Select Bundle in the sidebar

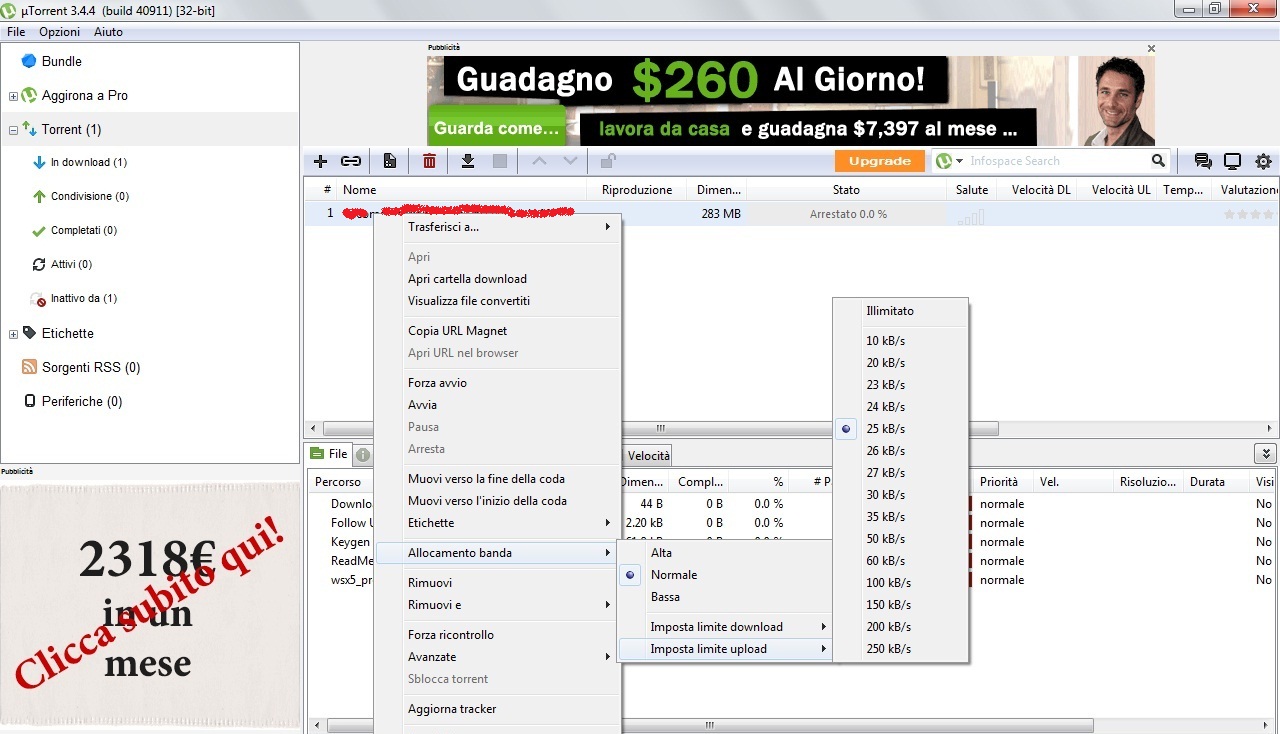(x=61, y=61)
